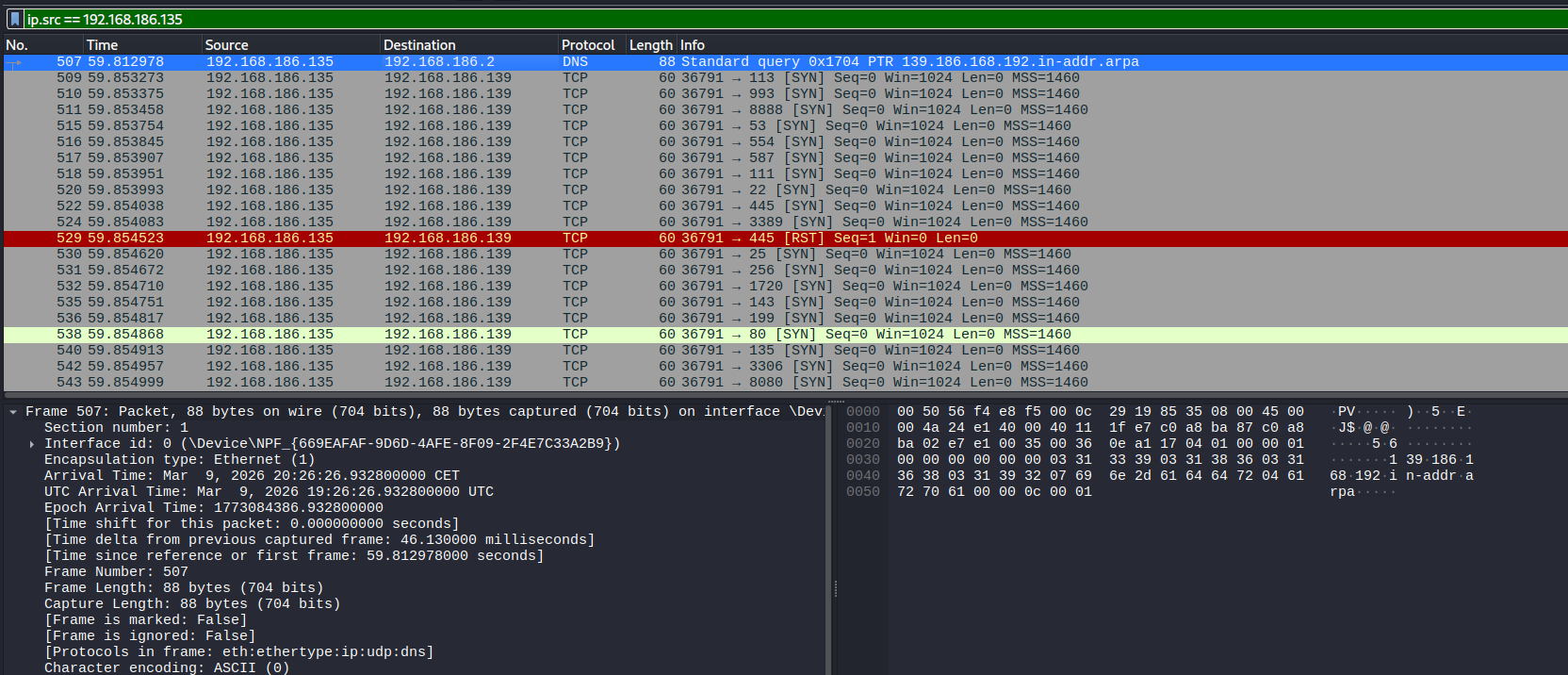Select packet 524 SYN to port 3389
Screen dimensions: 1568x675
pyautogui.click(x=786, y=222)
